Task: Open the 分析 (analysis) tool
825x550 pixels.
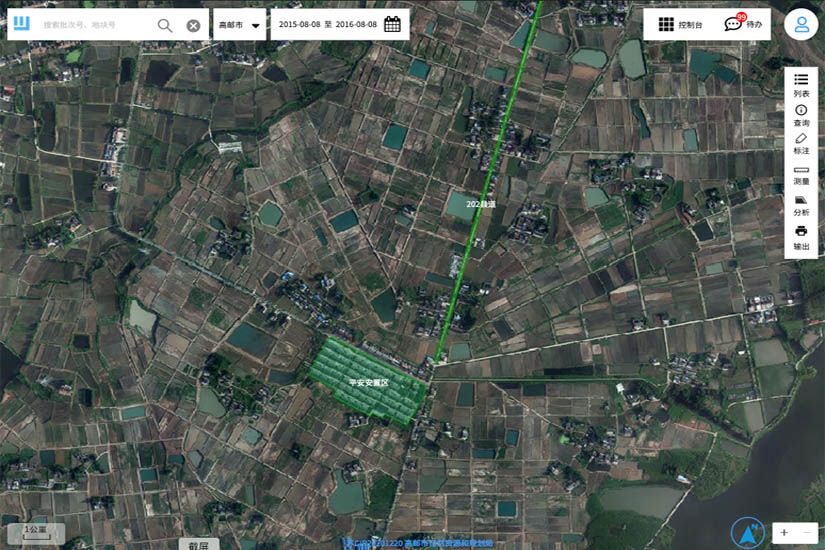Action: point(801,205)
